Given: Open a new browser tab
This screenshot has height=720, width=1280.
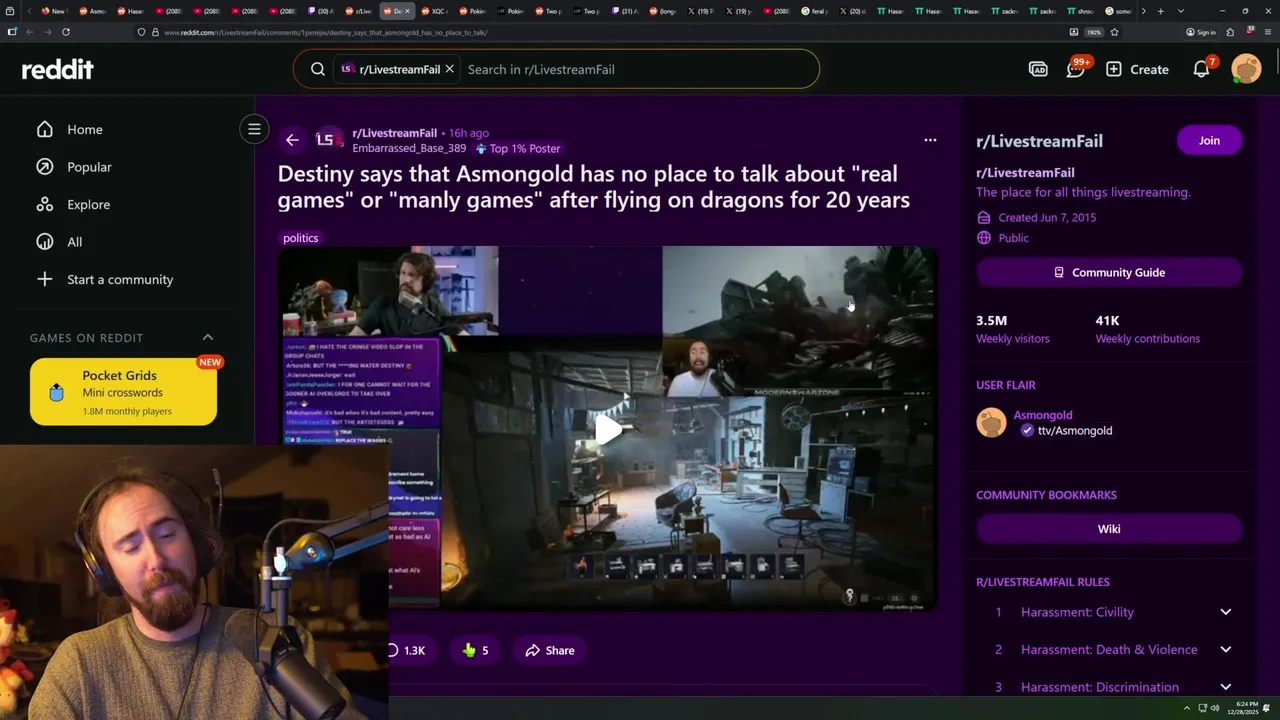Looking at the screenshot, I should pos(1160,11).
